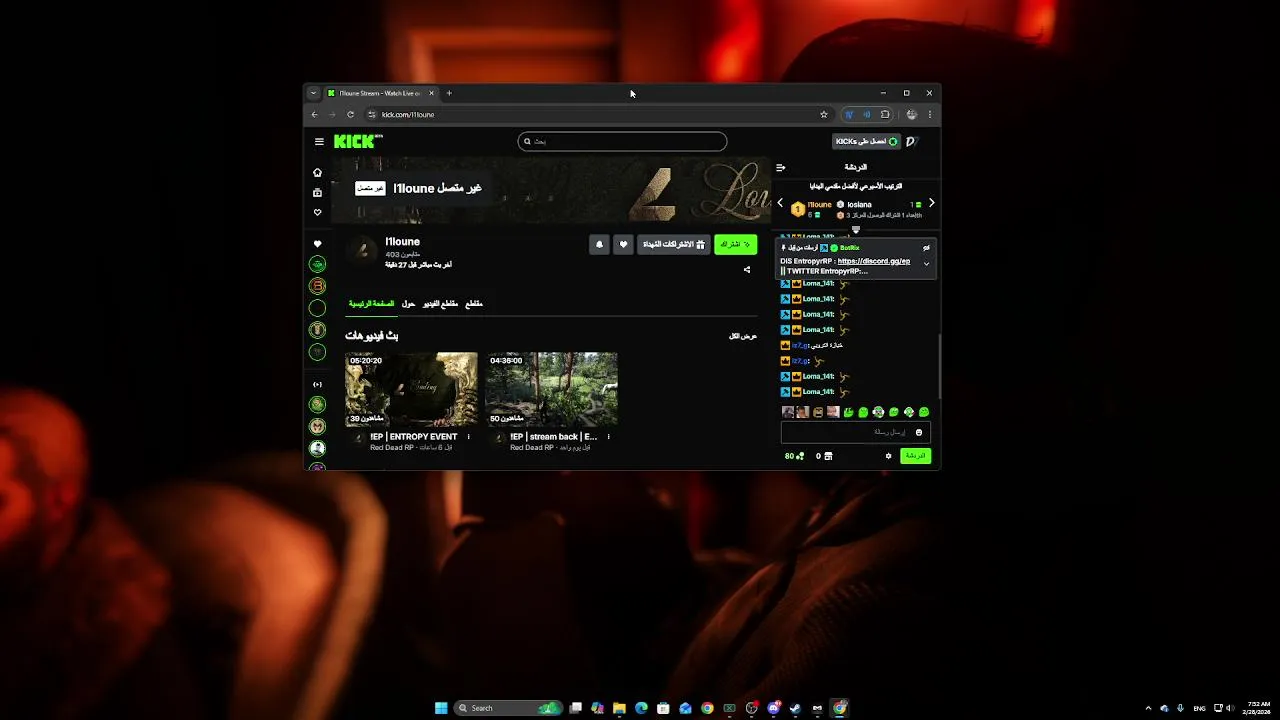This screenshot has height=720, width=1280.
Task: Open the Browse icon in Kick's sidebar
Action: pyautogui.click(x=317, y=192)
